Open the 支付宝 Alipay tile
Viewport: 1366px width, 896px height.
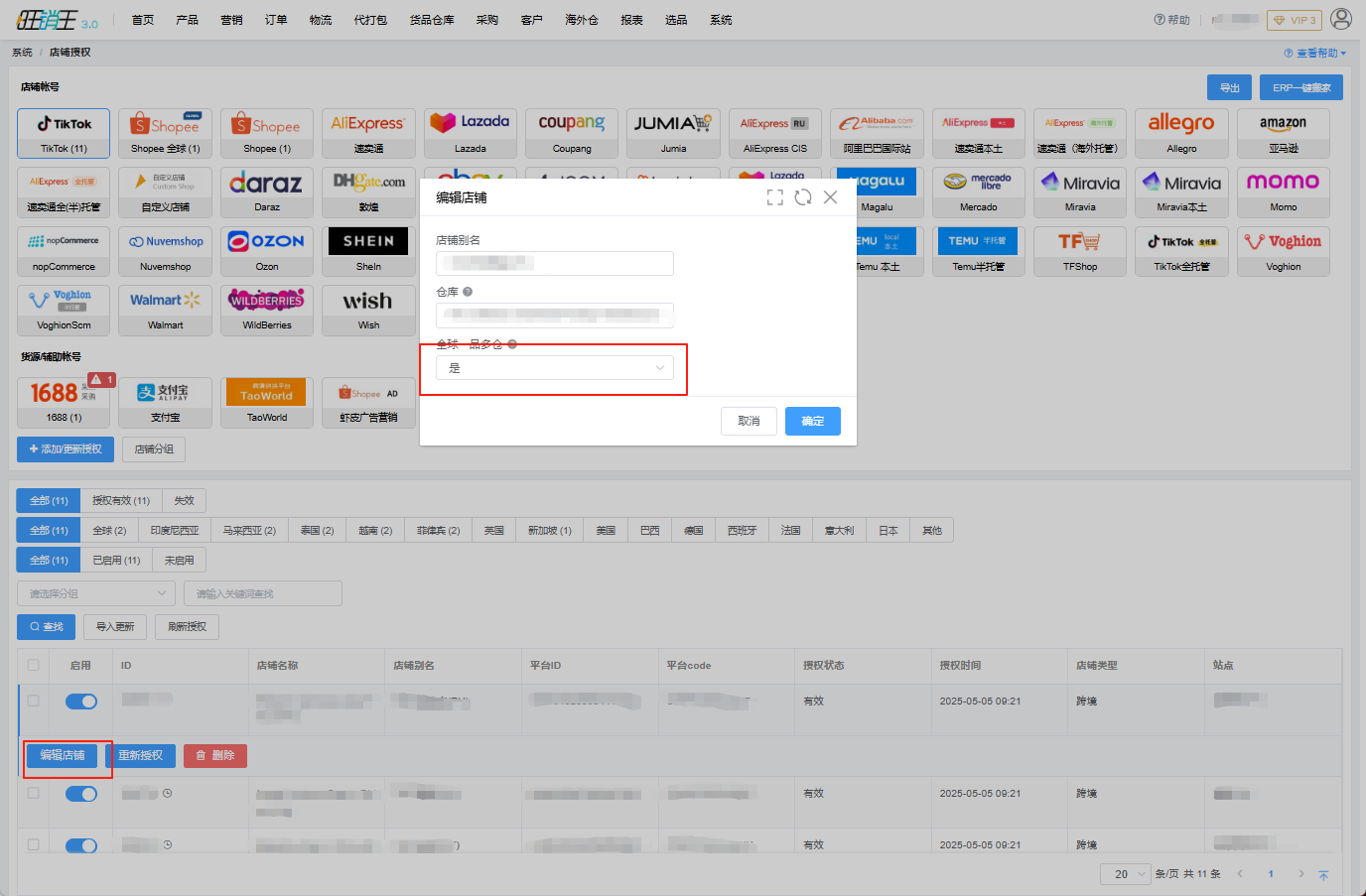(x=165, y=403)
